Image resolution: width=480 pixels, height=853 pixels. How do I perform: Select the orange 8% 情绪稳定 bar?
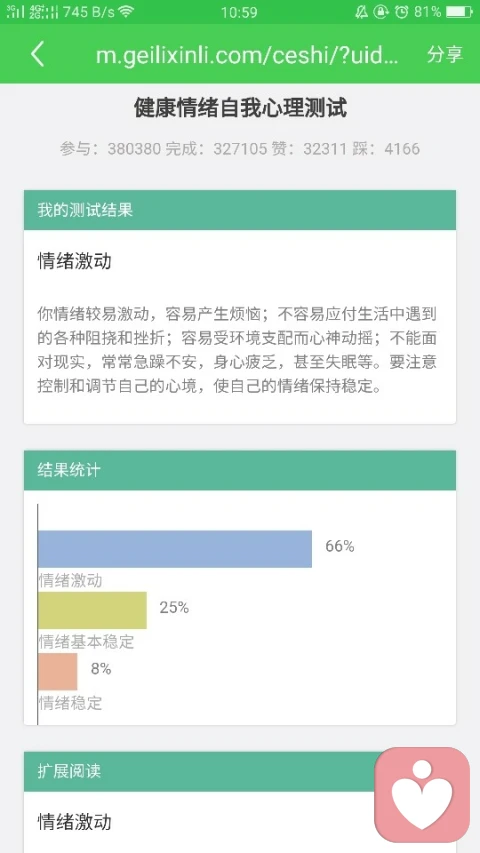(58, 672)
